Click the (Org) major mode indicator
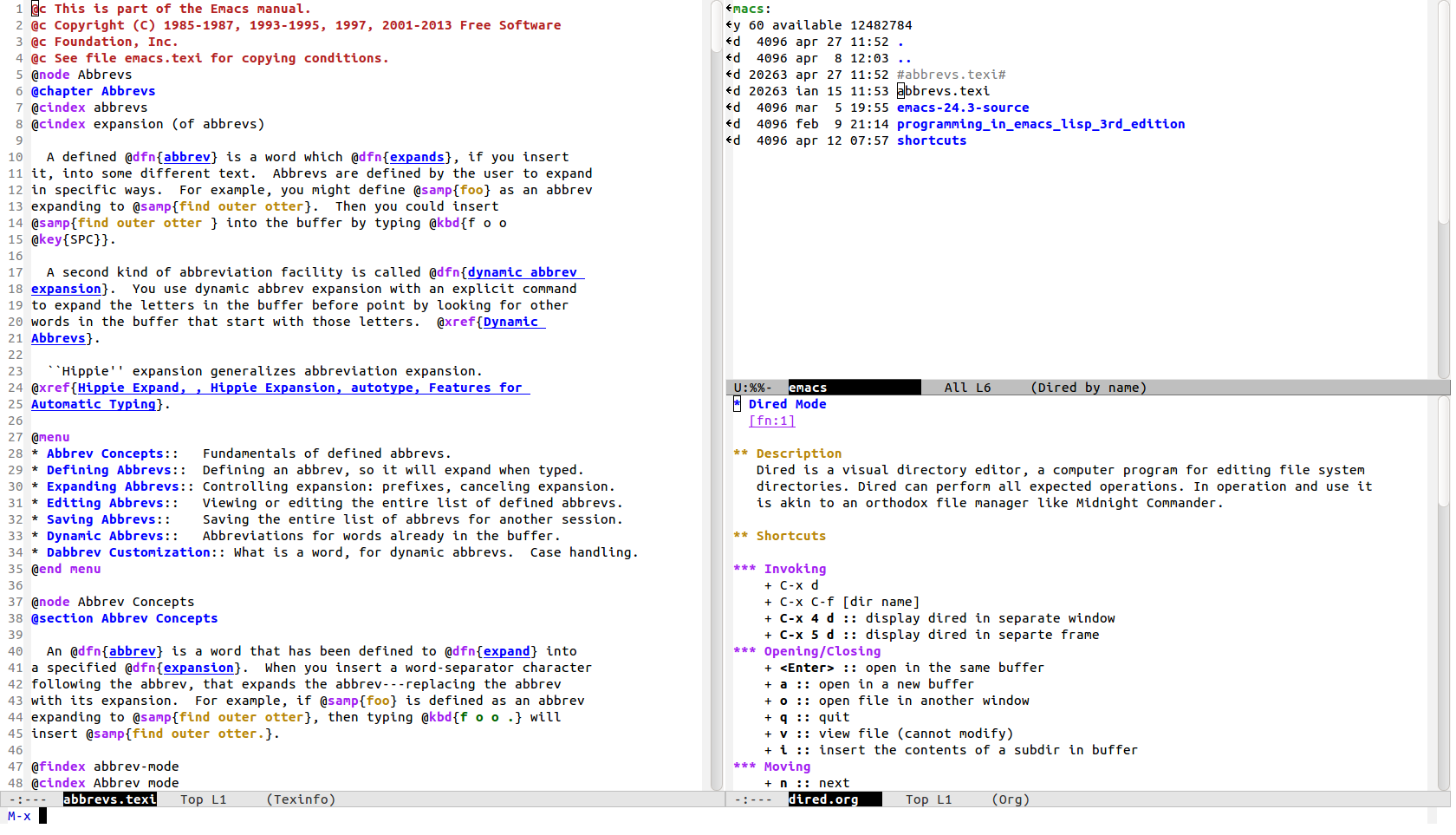 pos(1011,799)
